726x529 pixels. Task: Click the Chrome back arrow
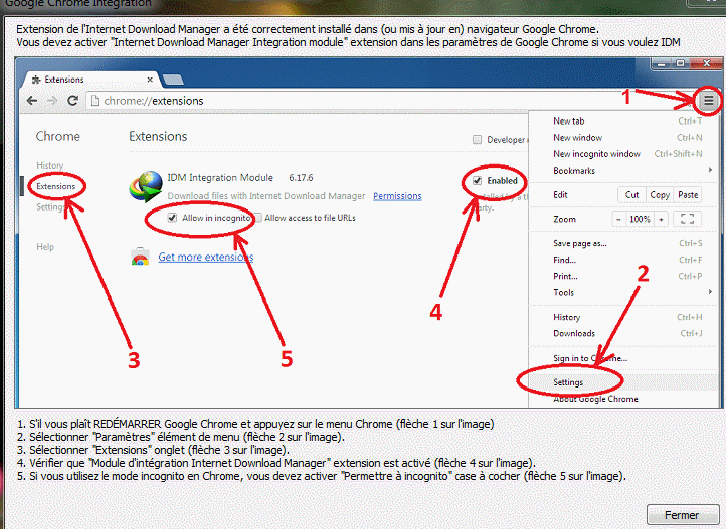coord(31,100)
